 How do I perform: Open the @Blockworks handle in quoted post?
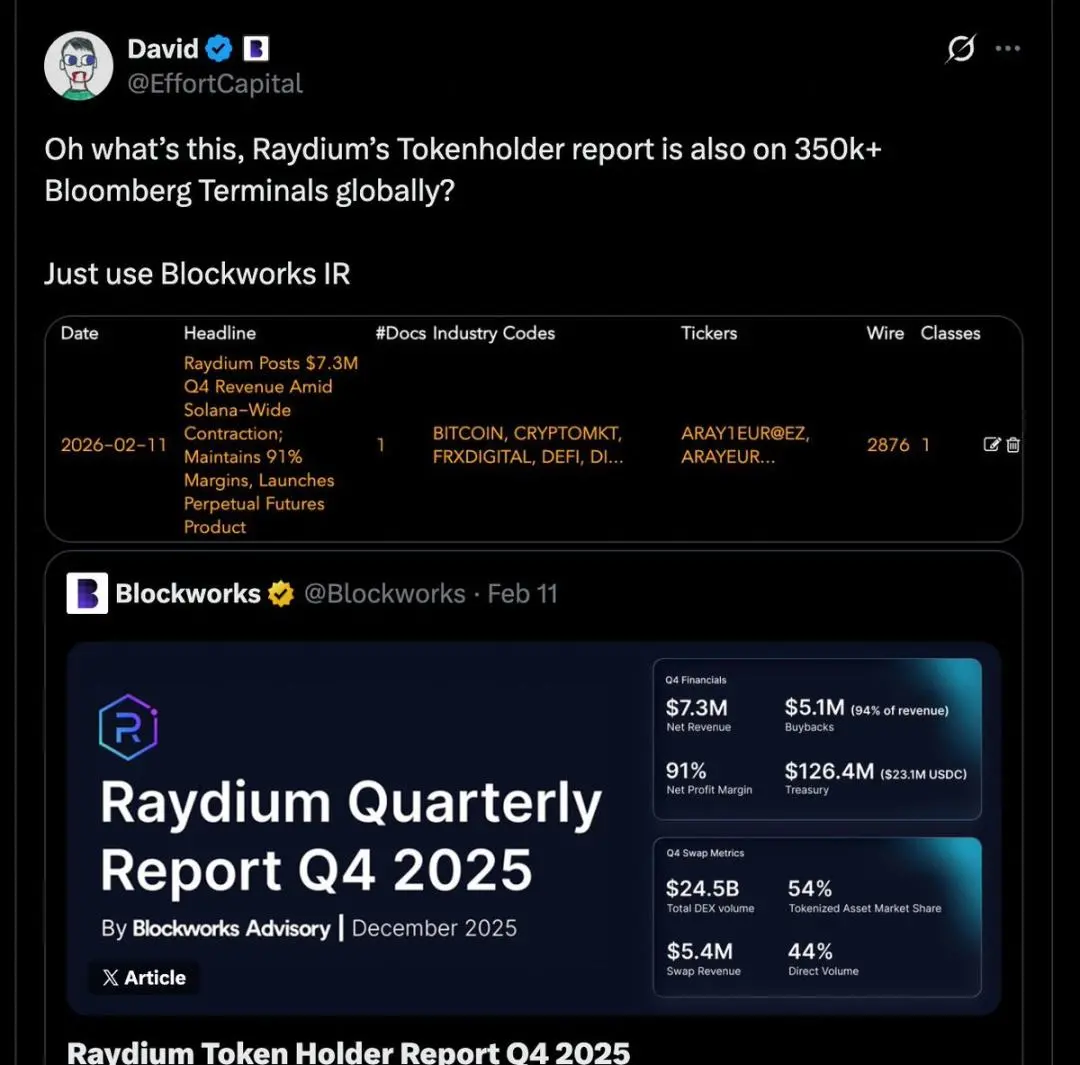point(384,594)
